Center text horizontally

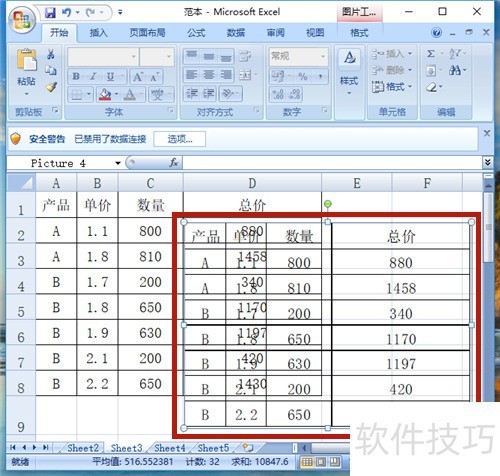(x=209, y=75)
